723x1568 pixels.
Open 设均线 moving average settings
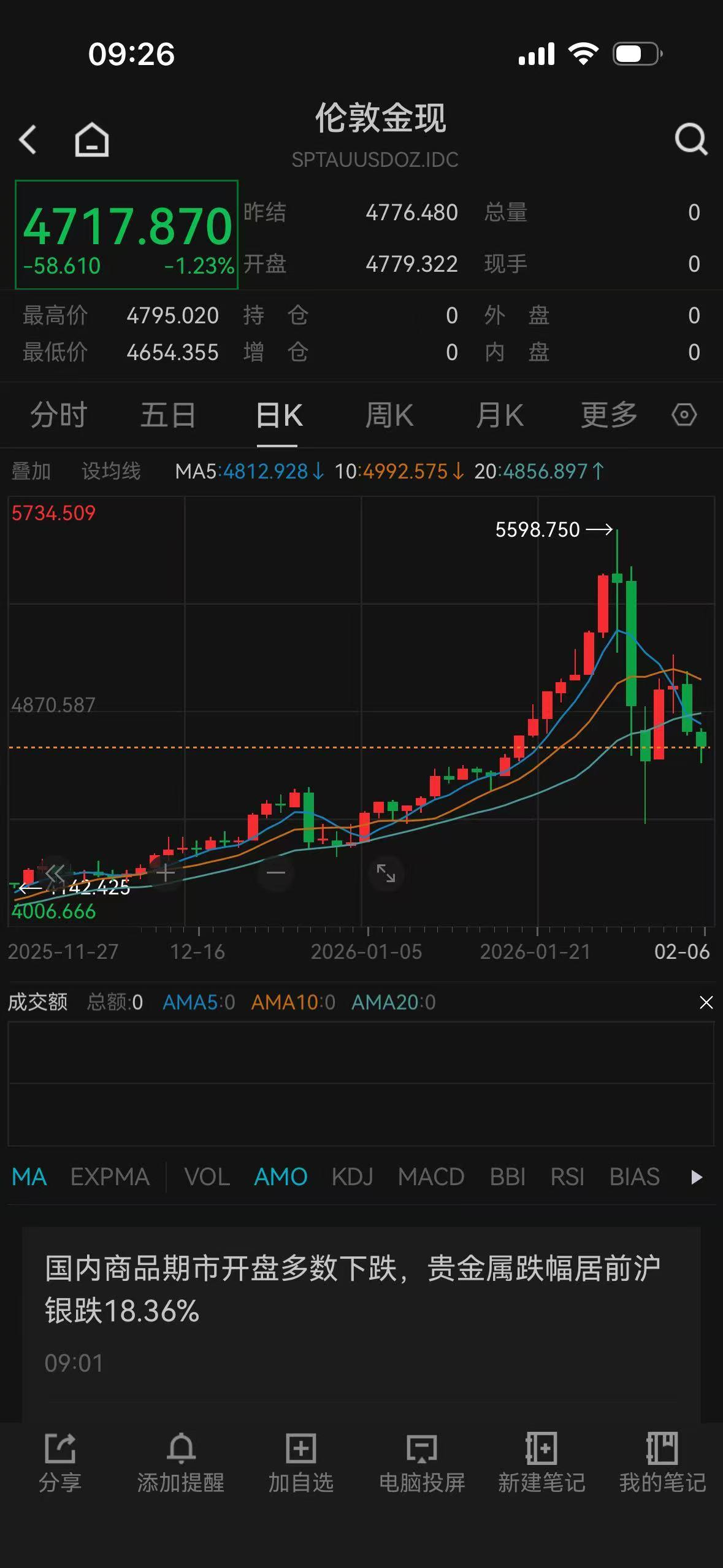(x=111, y=471)
